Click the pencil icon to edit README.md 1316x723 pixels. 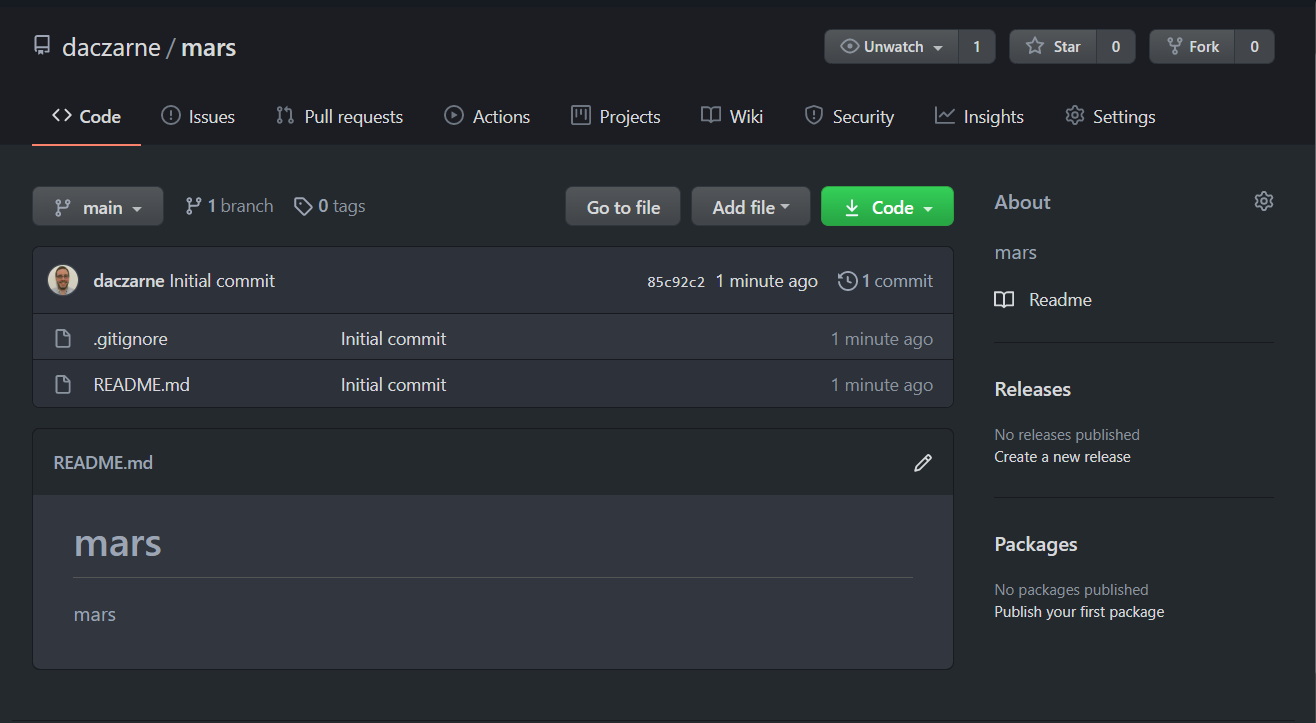[922, 463]
